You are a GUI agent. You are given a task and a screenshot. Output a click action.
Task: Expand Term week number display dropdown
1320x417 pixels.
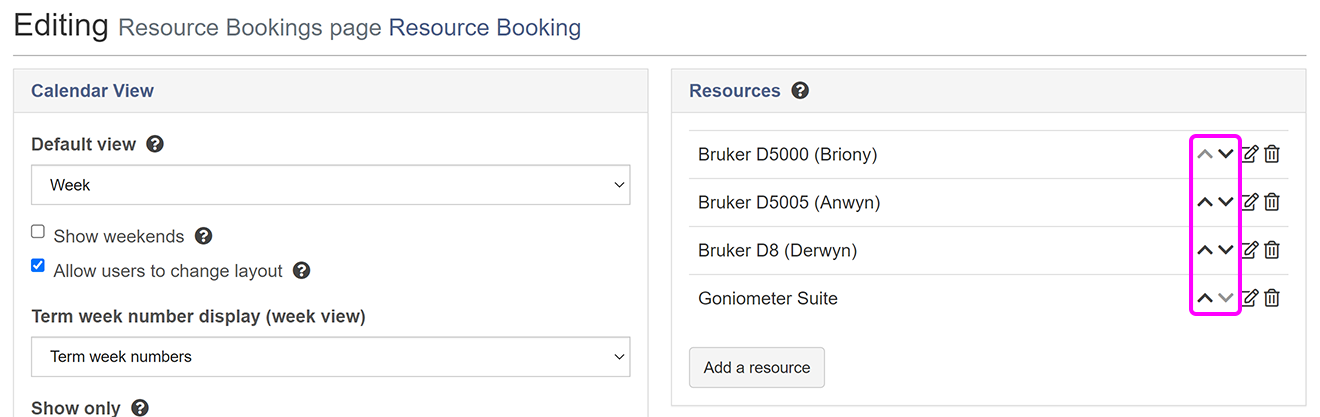click(330, 357)
